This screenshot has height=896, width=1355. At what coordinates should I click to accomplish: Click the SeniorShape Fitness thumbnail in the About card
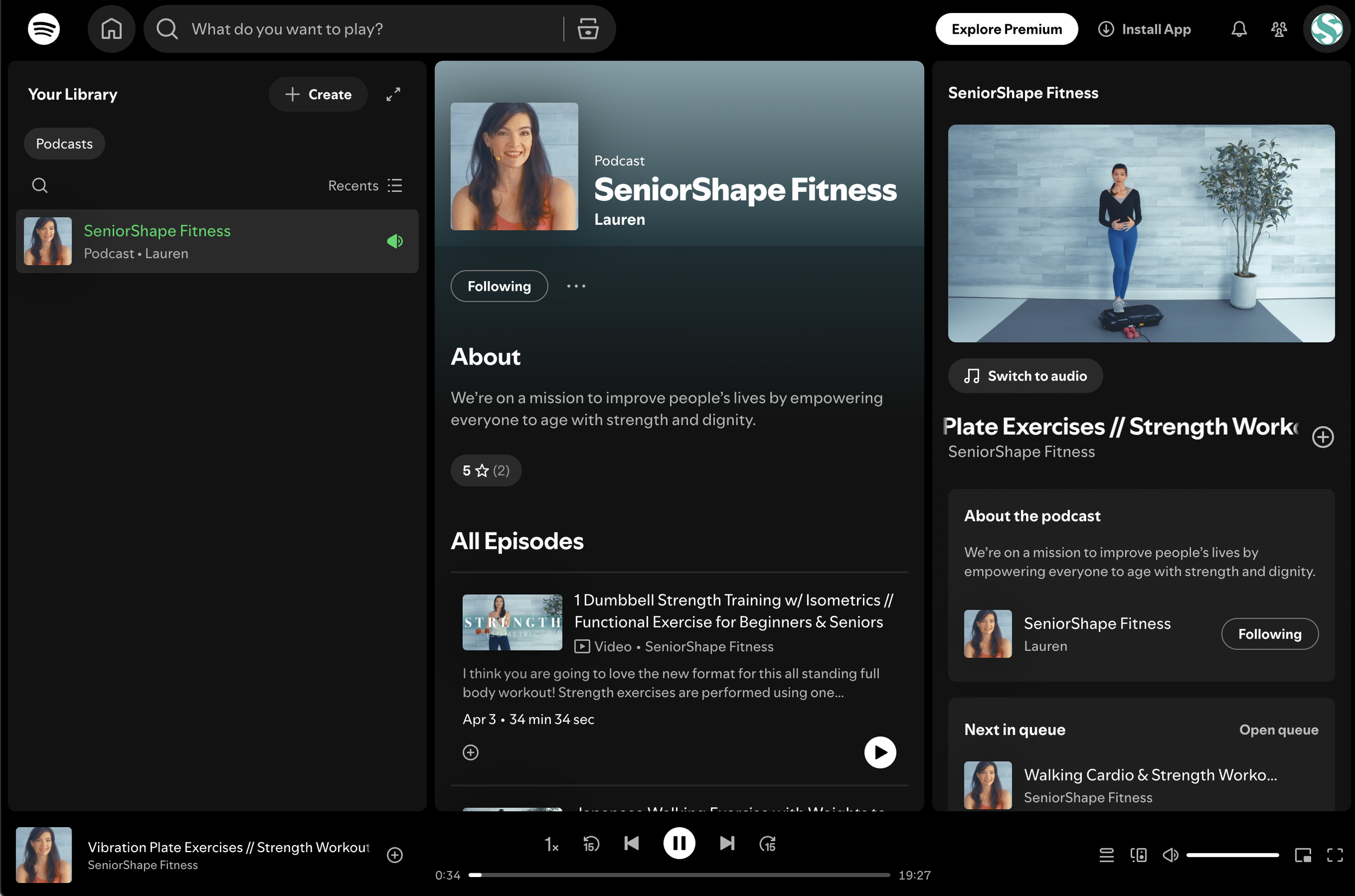(988, 634)
